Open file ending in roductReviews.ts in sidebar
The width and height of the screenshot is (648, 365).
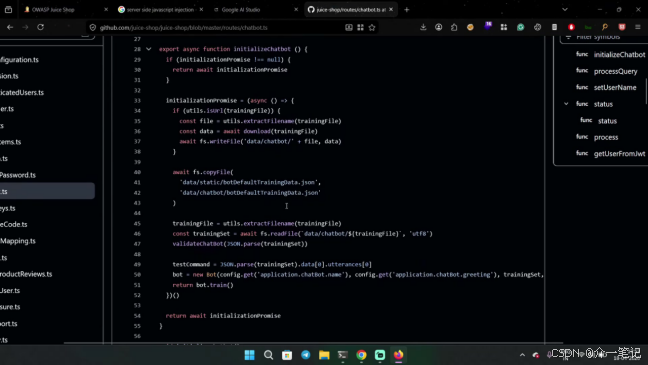pyautogui.click(x=26, y=274)
